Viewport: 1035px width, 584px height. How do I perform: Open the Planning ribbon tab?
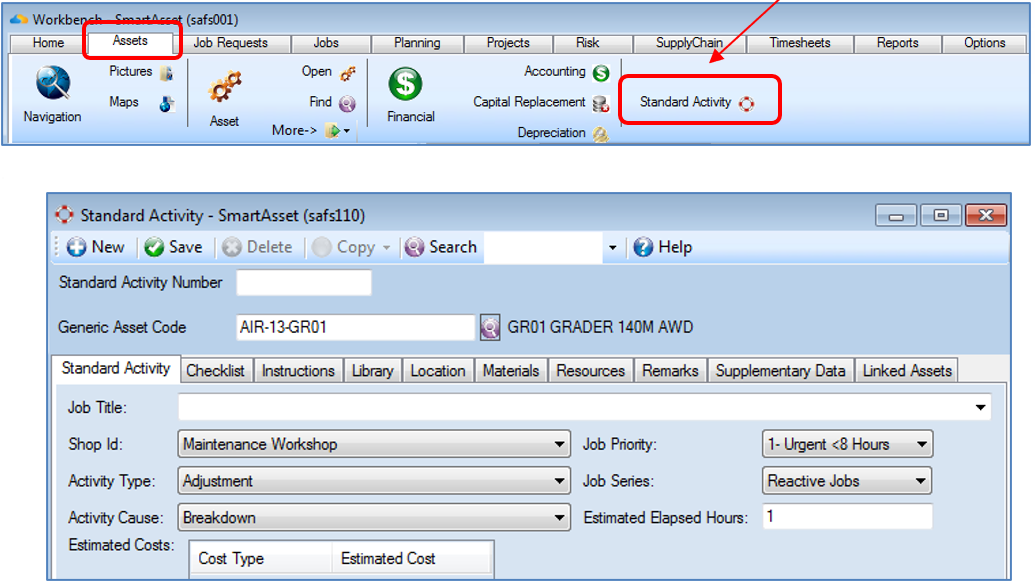(x=417, y=43)
